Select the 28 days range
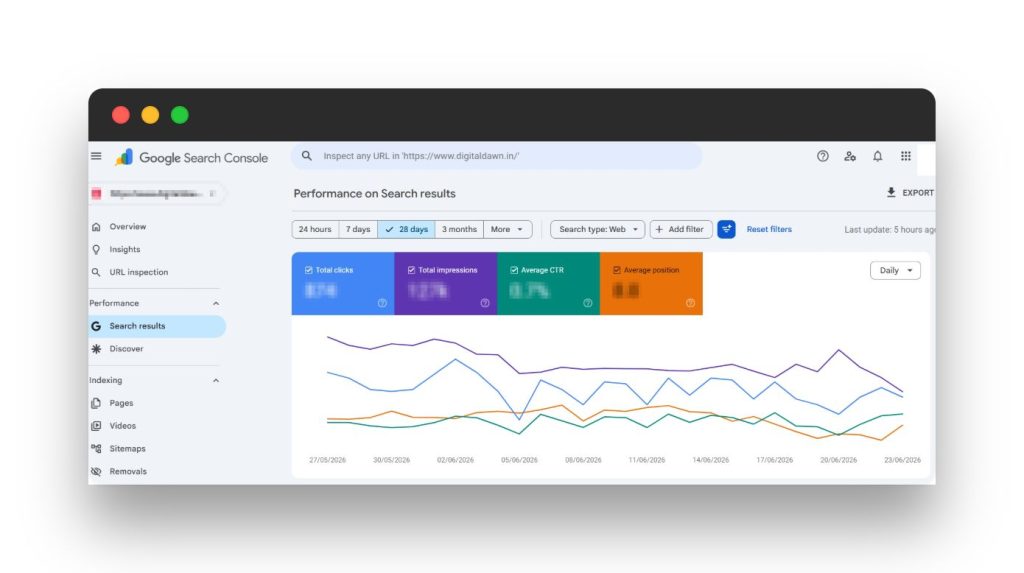1024x573 pixels. (x=406, y=229)
